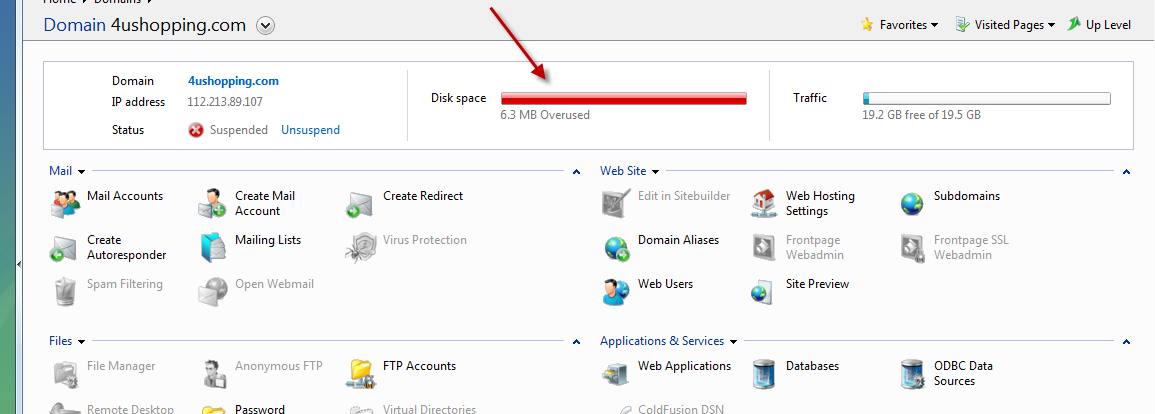Click the Frontpage Webadmin icon

tap(765, 248)
